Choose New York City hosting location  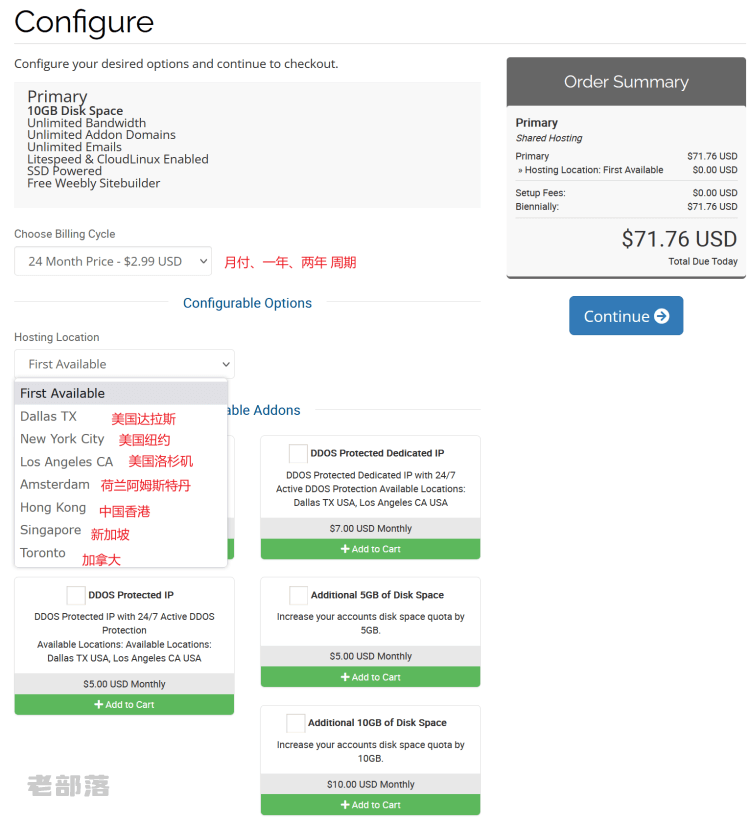point(62,439)
